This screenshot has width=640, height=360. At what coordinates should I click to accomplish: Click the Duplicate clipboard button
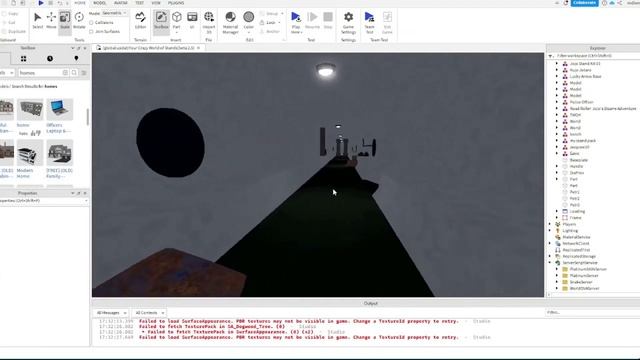coord(14,31)
